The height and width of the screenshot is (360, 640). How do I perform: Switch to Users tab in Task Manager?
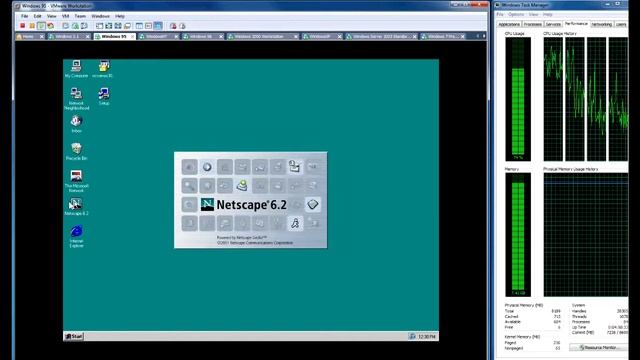tap(621, 24)
